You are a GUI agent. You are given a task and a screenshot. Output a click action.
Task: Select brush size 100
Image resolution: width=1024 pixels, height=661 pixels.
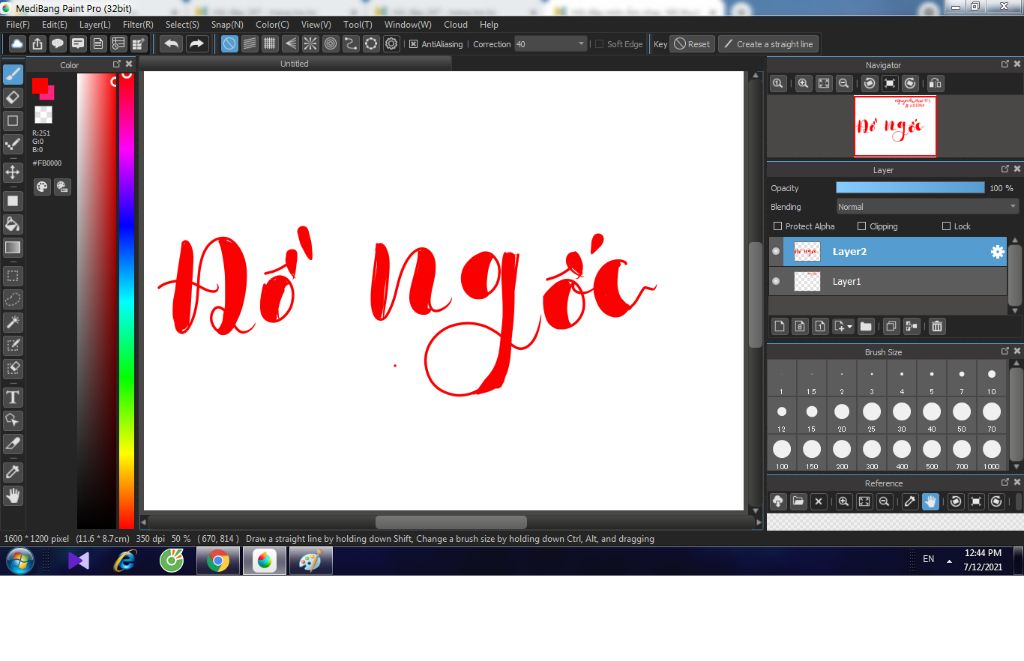pyautogui.click(x=782, y=453)
